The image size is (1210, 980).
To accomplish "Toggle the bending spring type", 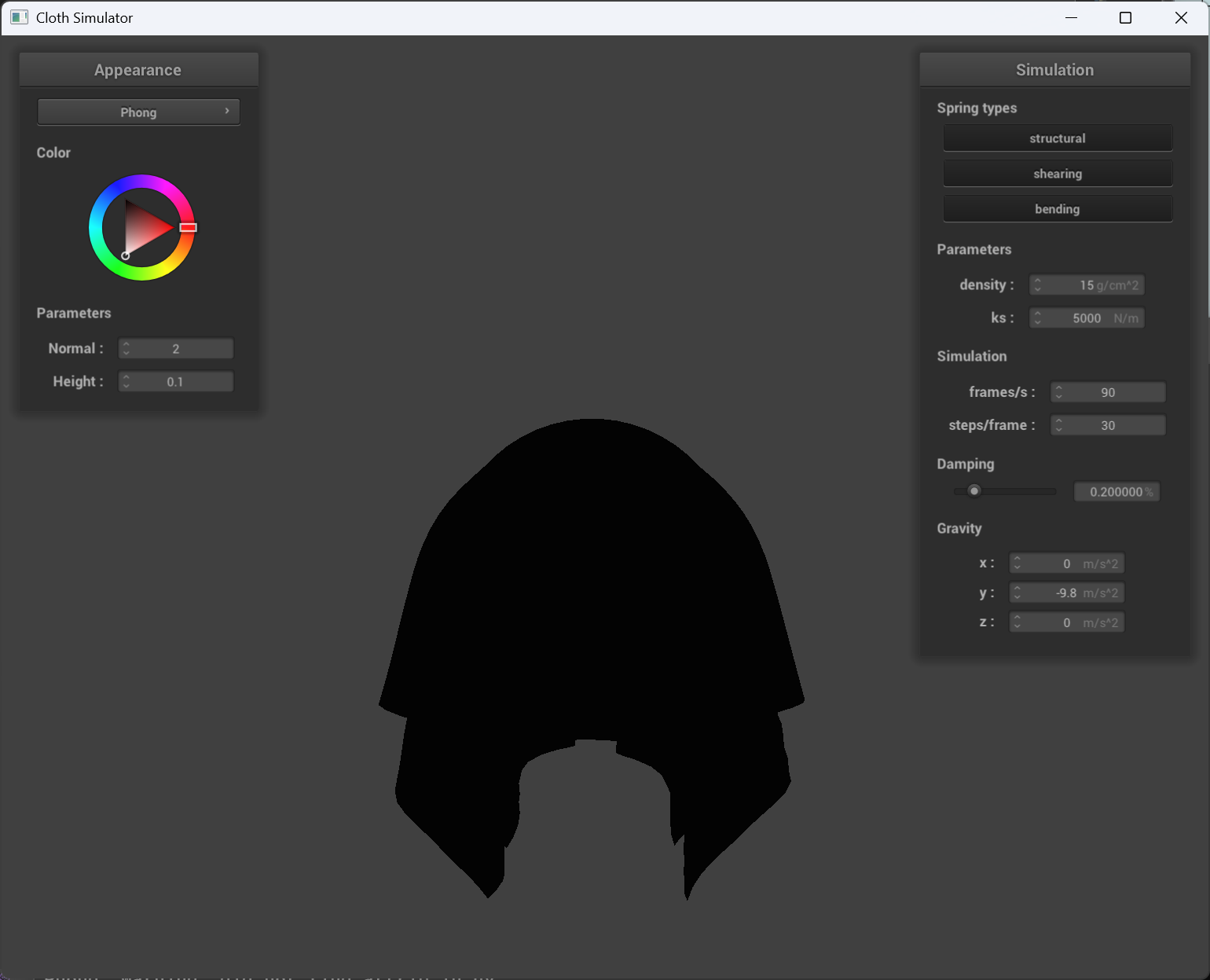I will [1058, 209].
